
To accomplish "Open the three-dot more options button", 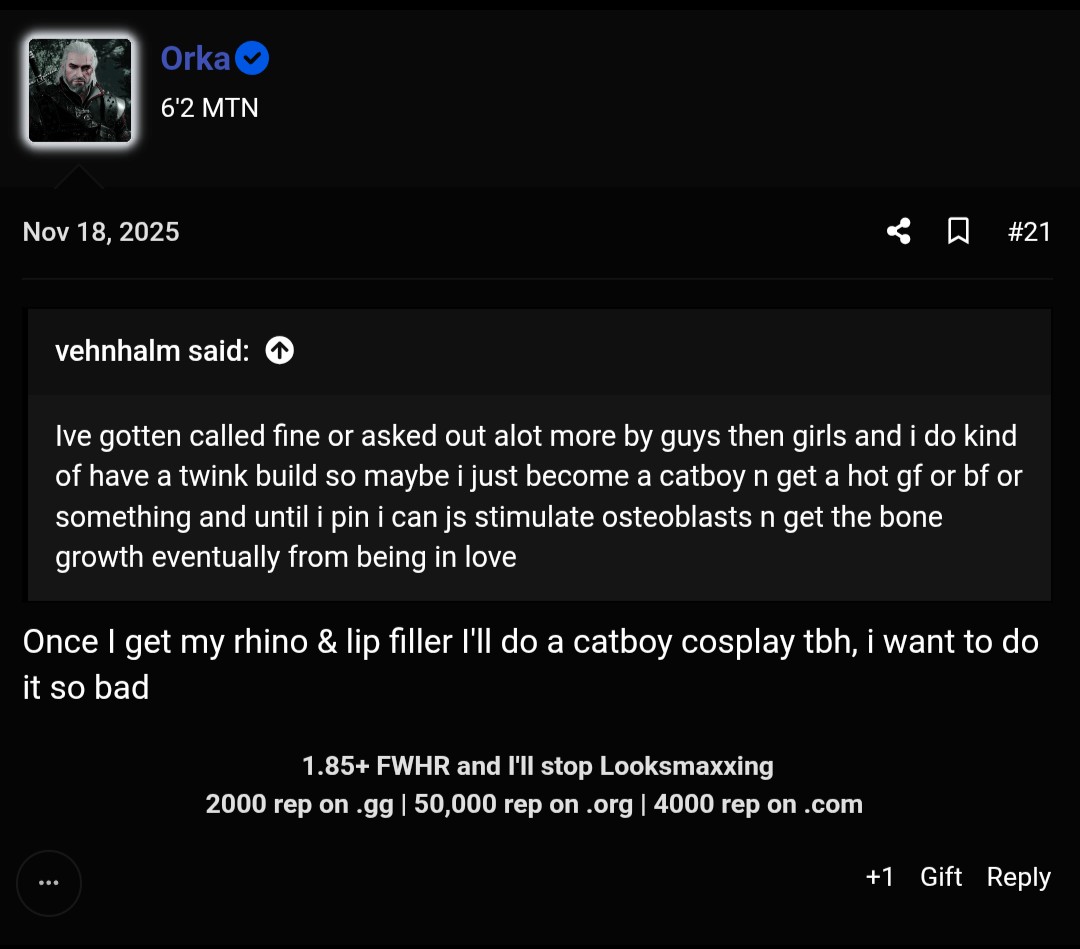I will tap(48, 883).
